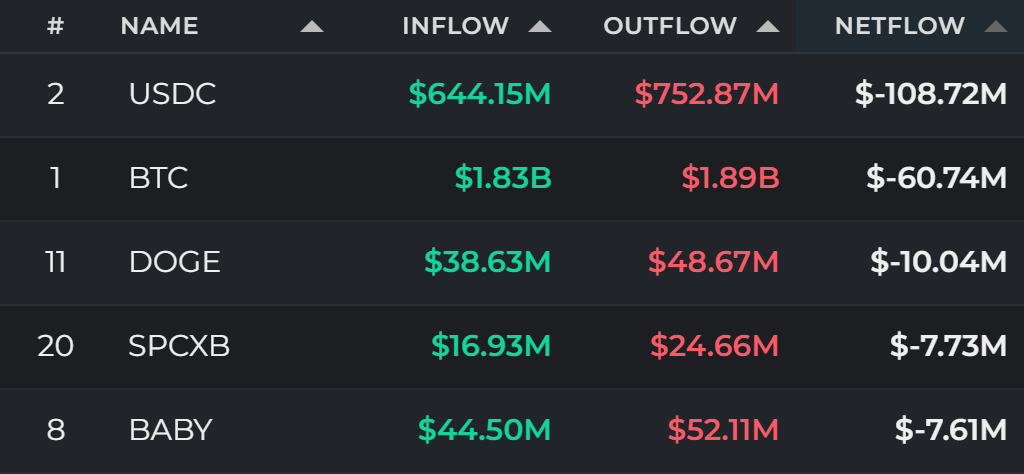Sort by NETFLOW arrow icon
This screenshot has width=1024, height=474.
click(x=995, y=27)
